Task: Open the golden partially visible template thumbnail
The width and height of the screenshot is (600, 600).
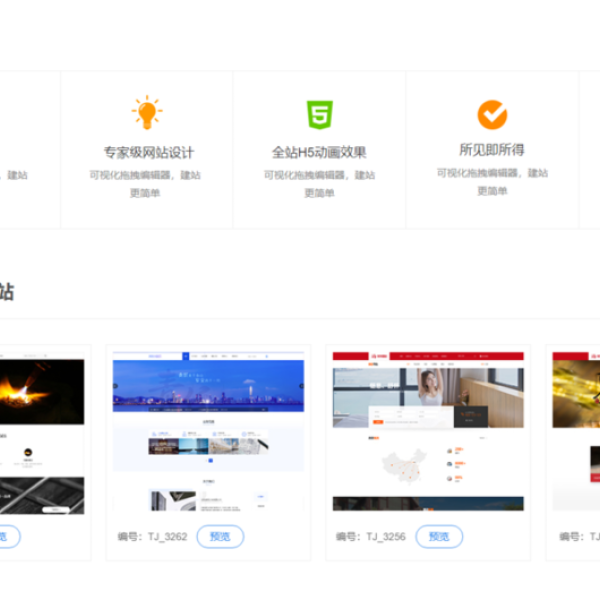Action: coord(576,431)
